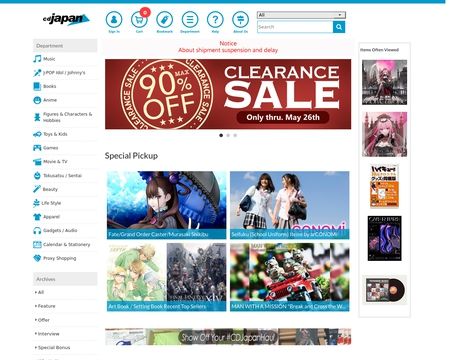Click inside the Search text field

295,27
